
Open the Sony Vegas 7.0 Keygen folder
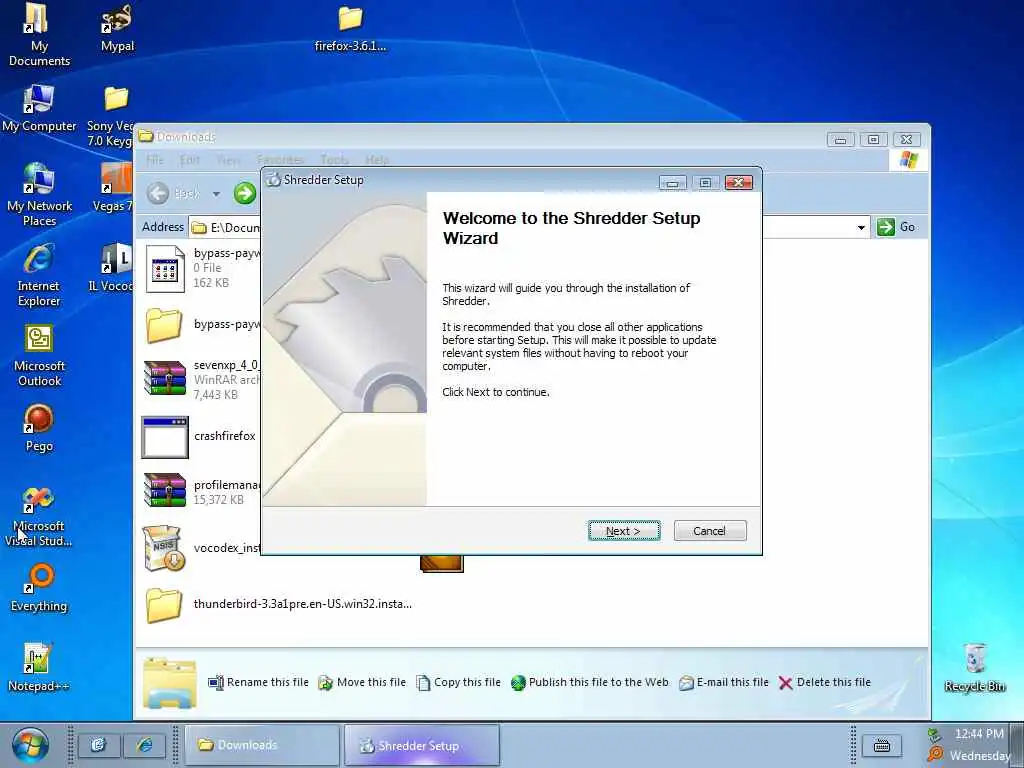point(112,116)
